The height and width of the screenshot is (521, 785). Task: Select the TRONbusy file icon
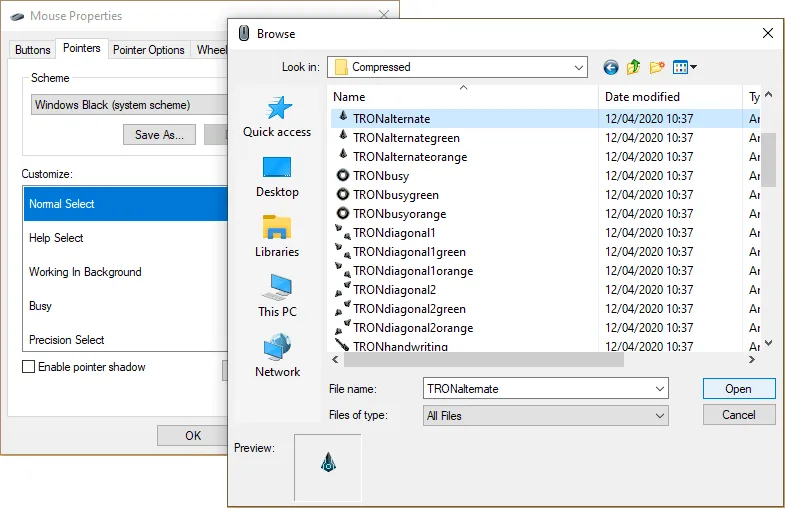coord(343,176)
